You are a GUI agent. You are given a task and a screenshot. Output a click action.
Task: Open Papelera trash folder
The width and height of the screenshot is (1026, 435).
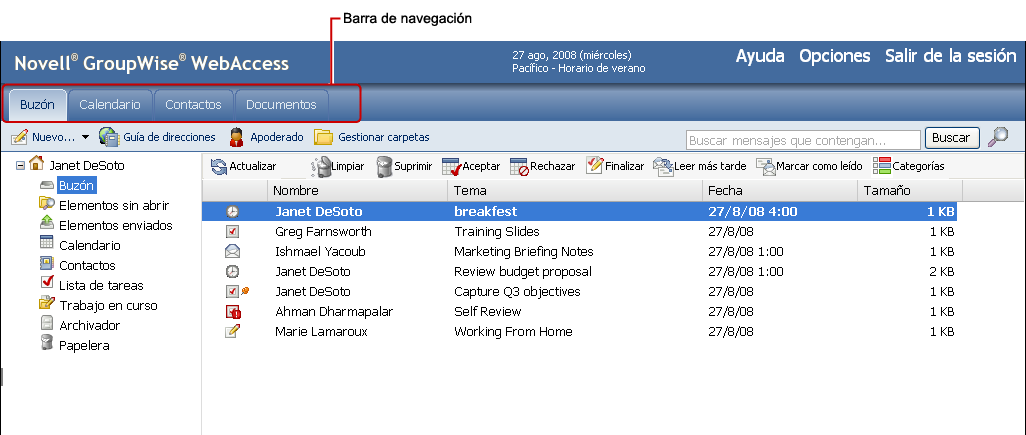(x=84, y=345)
